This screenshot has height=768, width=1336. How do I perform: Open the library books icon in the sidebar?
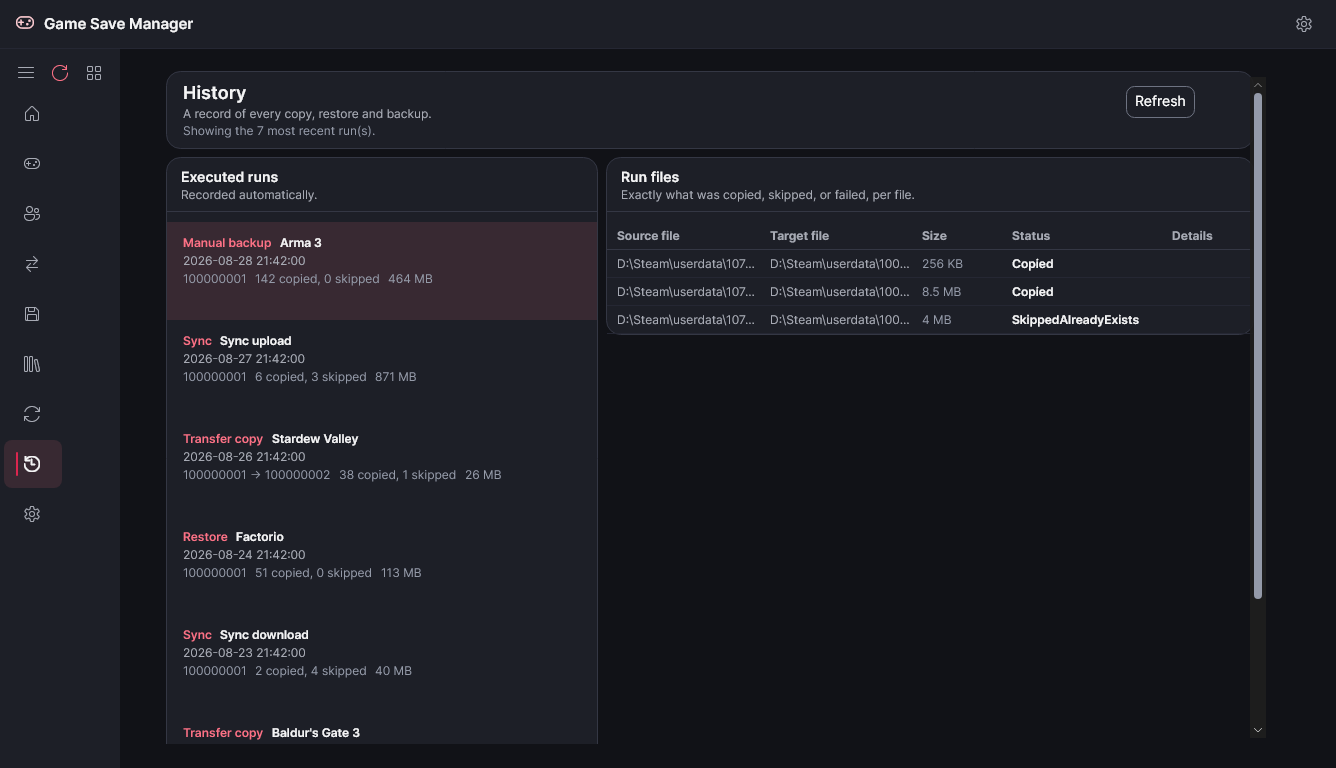tap(32, 364)
